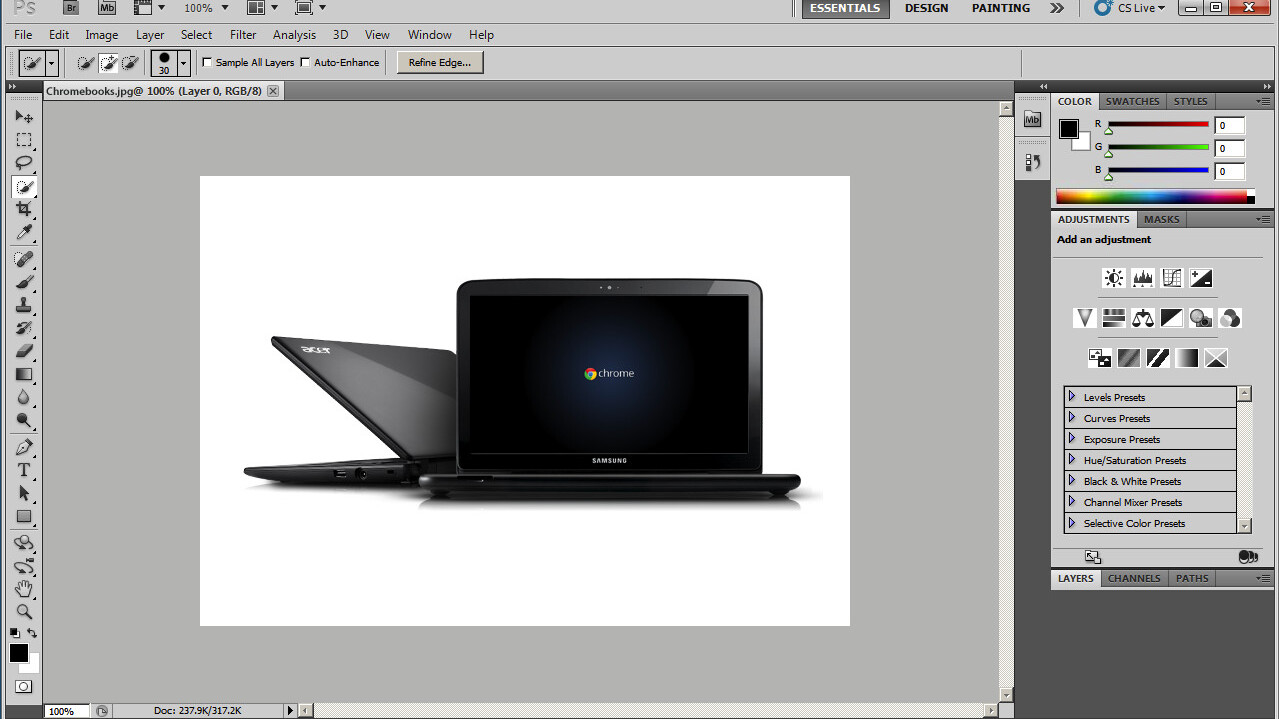Click the red R color slider
Viewport: 1279px width, 719px height.
[1158, 125]
